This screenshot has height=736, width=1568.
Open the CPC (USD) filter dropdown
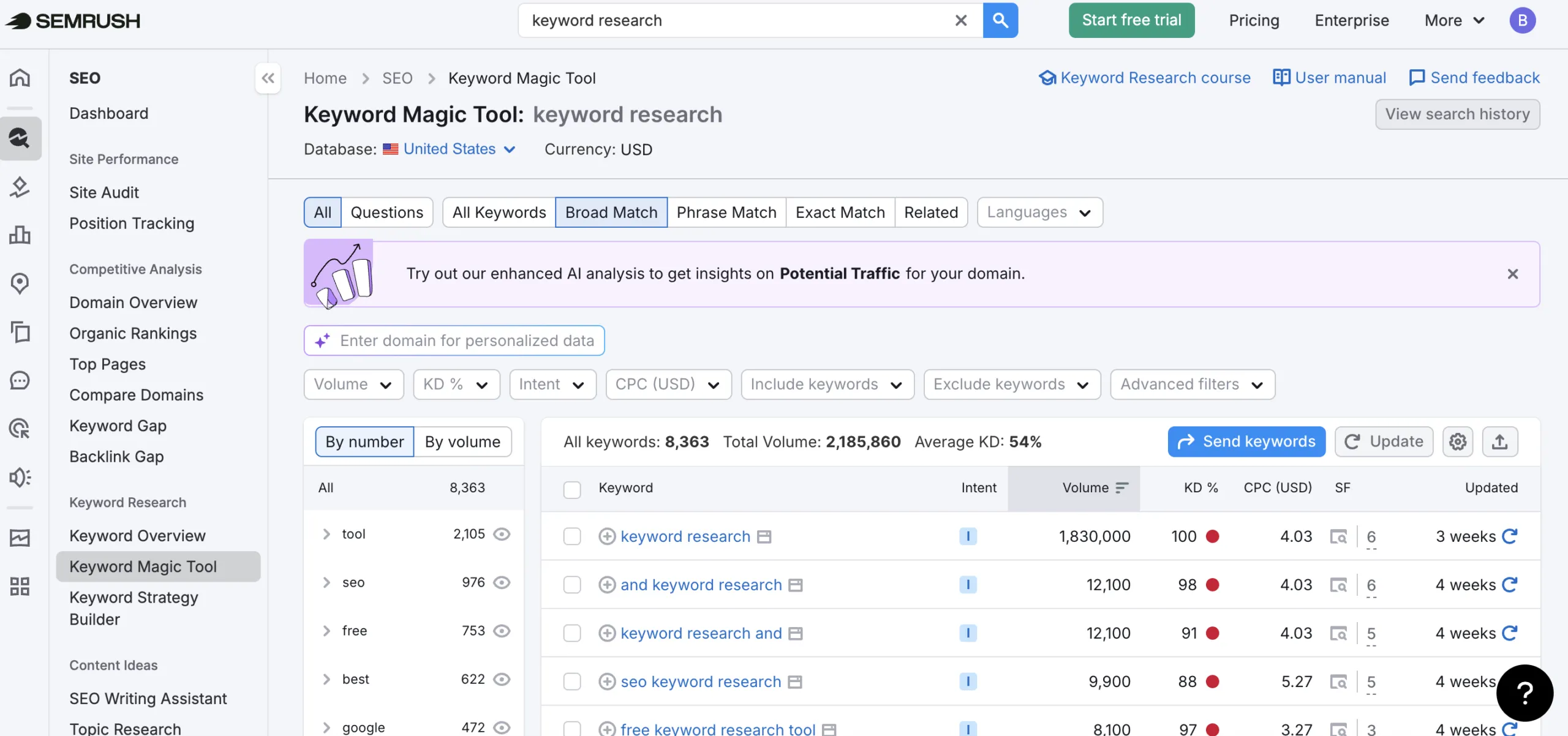pos(668,385)
